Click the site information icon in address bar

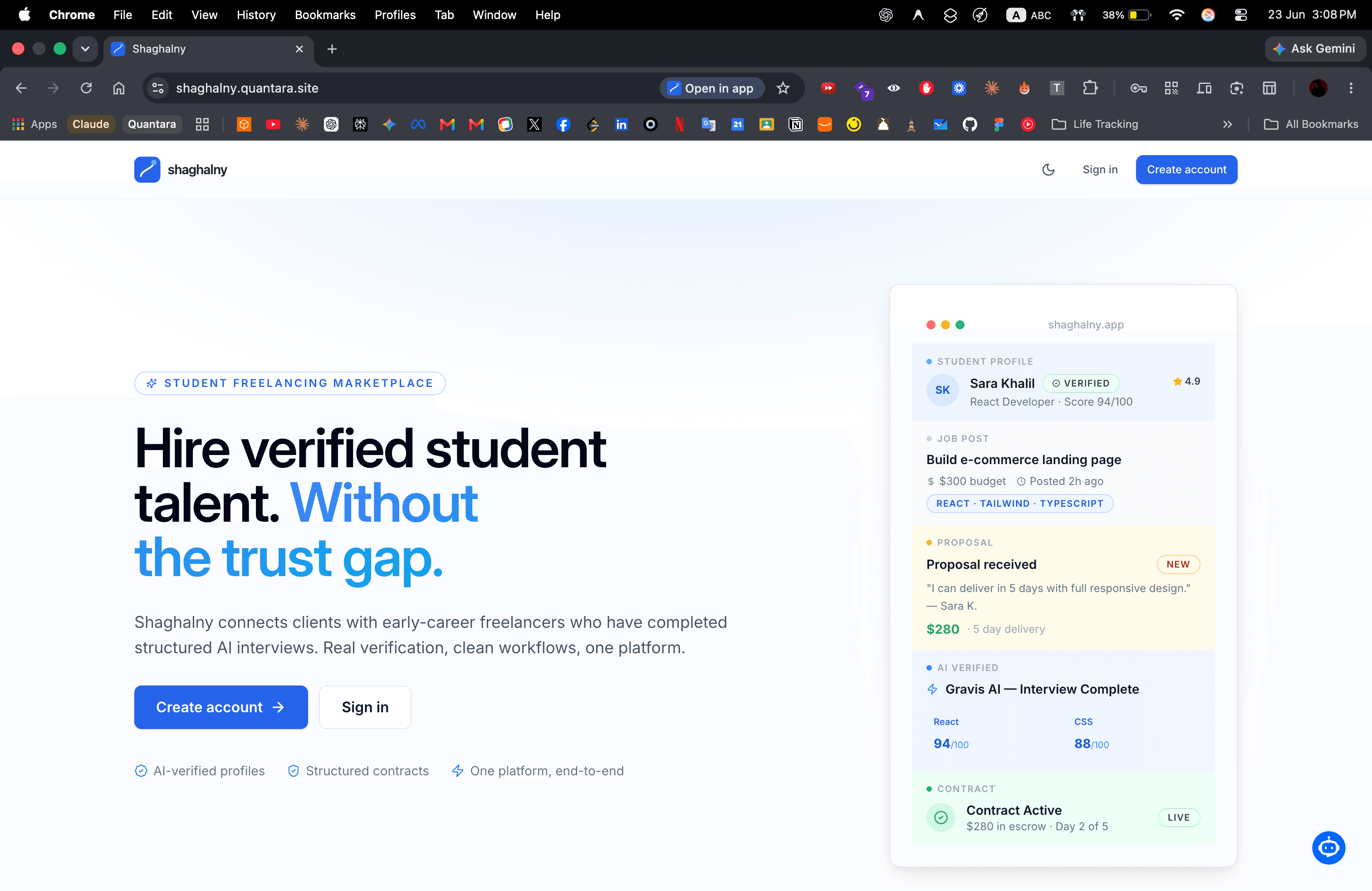click(x=157, y=88)
